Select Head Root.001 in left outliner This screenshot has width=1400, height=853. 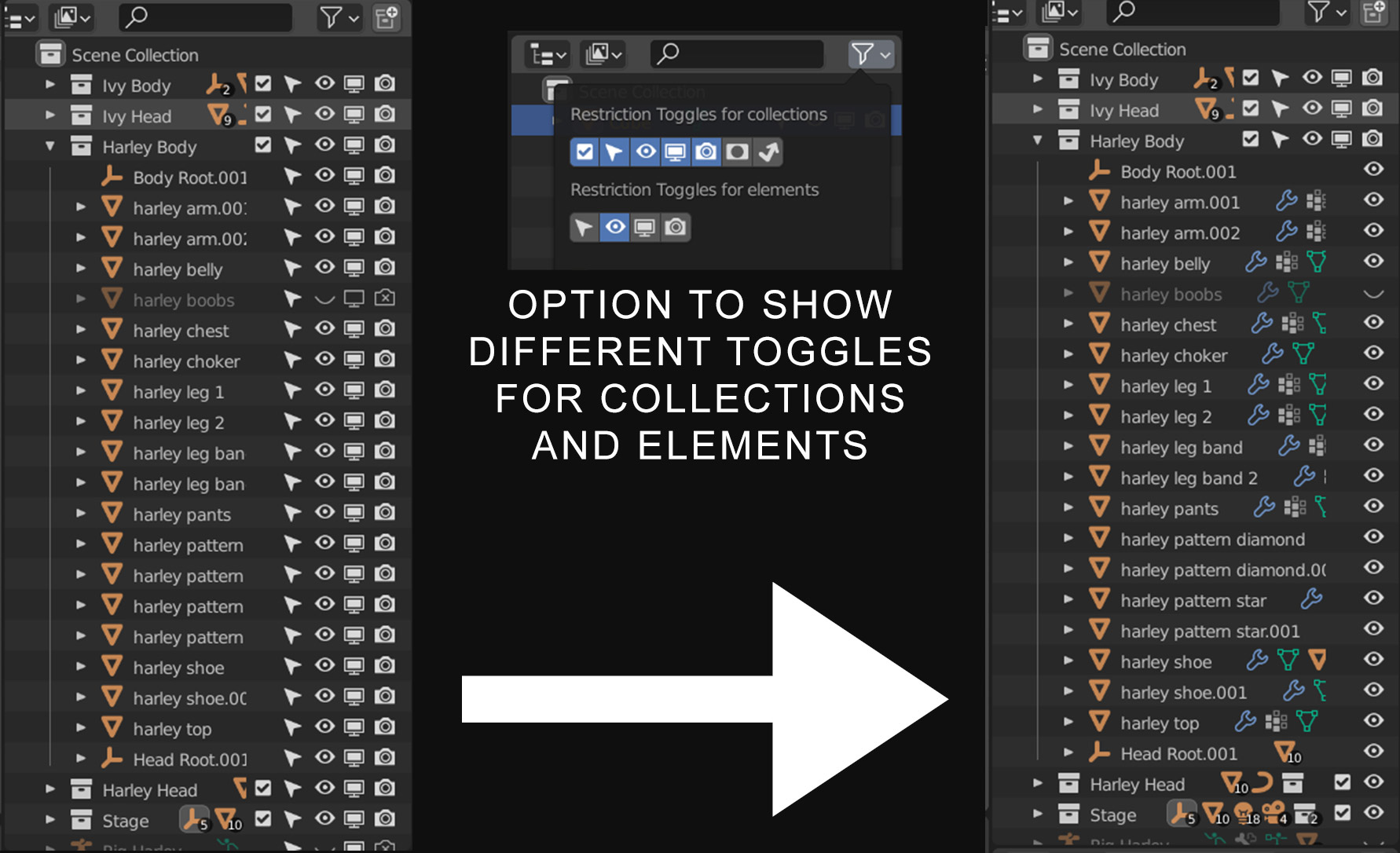(189, 760)
